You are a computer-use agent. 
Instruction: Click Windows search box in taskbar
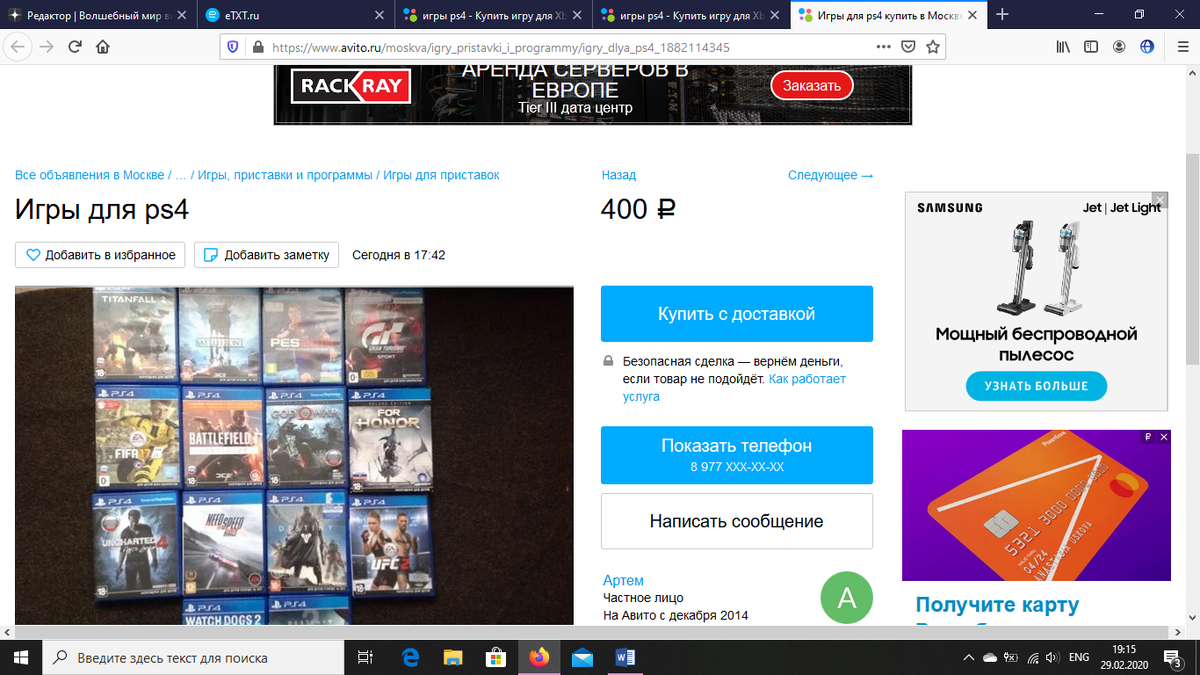click(x=193, y=658)
